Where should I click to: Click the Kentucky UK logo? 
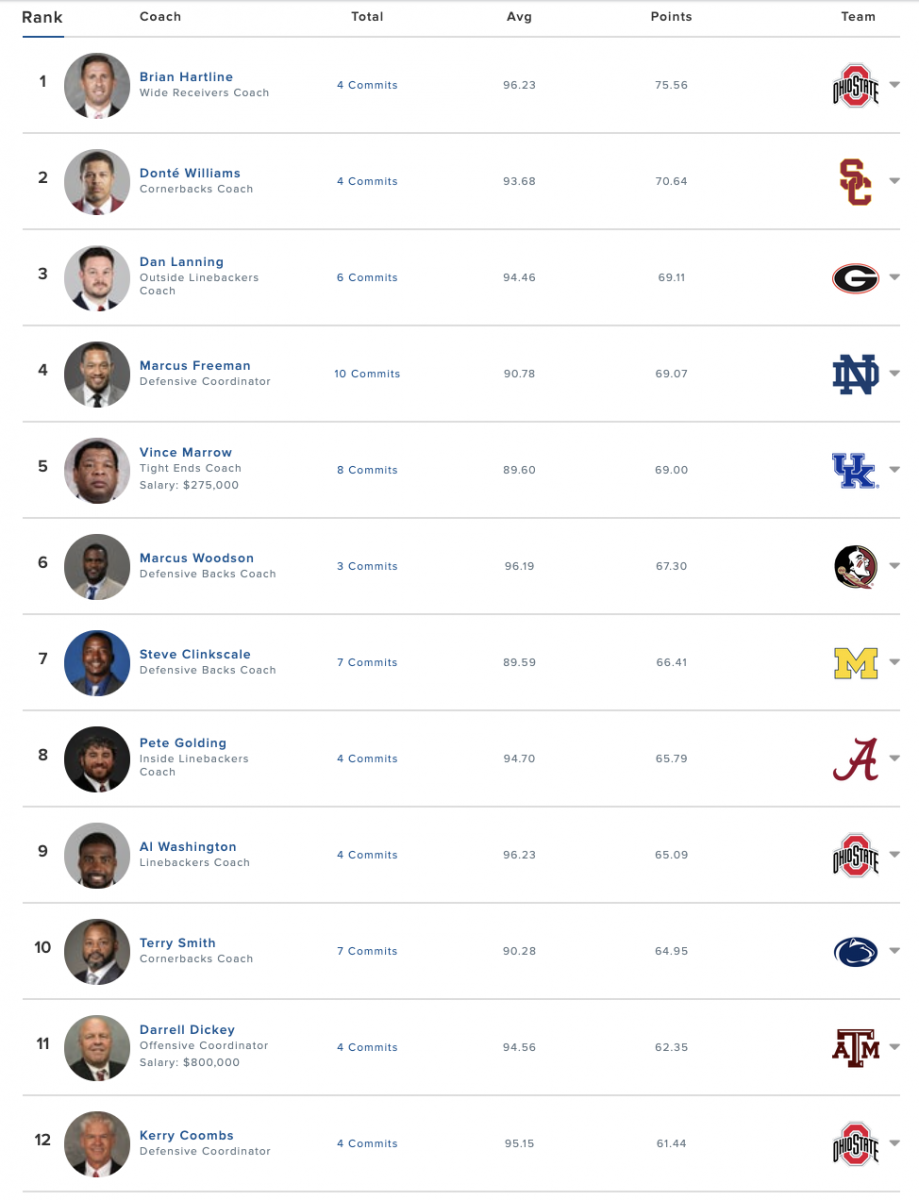point(855,470)
